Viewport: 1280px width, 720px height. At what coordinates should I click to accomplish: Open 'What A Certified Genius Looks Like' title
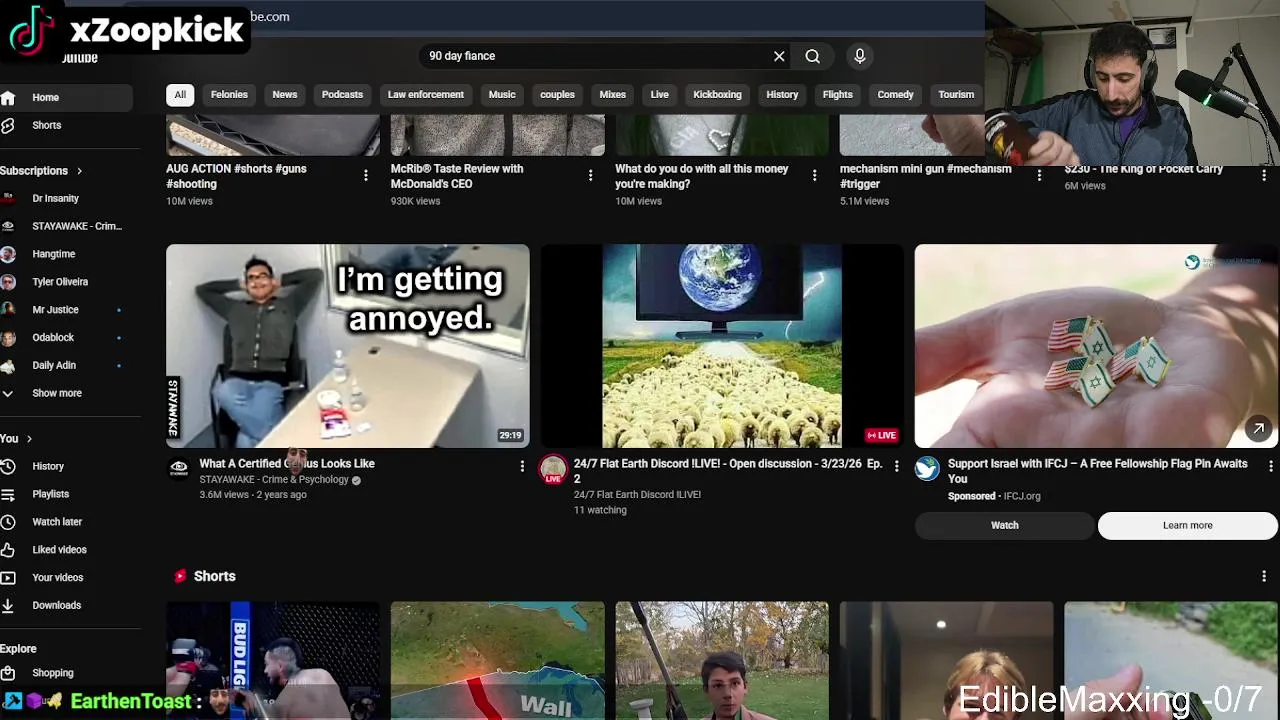tap(287, 464)
